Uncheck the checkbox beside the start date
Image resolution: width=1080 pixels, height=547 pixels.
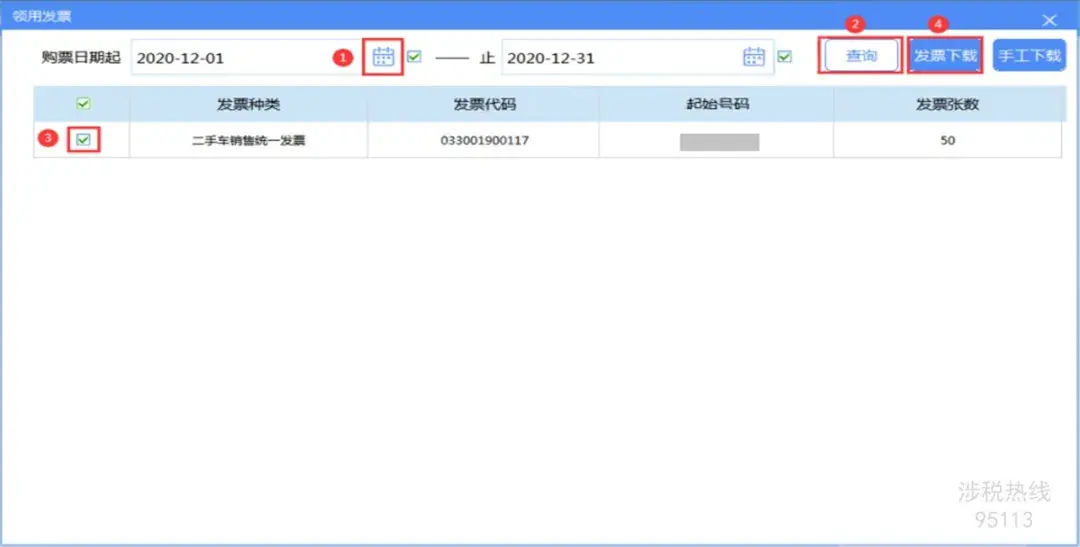414,56
